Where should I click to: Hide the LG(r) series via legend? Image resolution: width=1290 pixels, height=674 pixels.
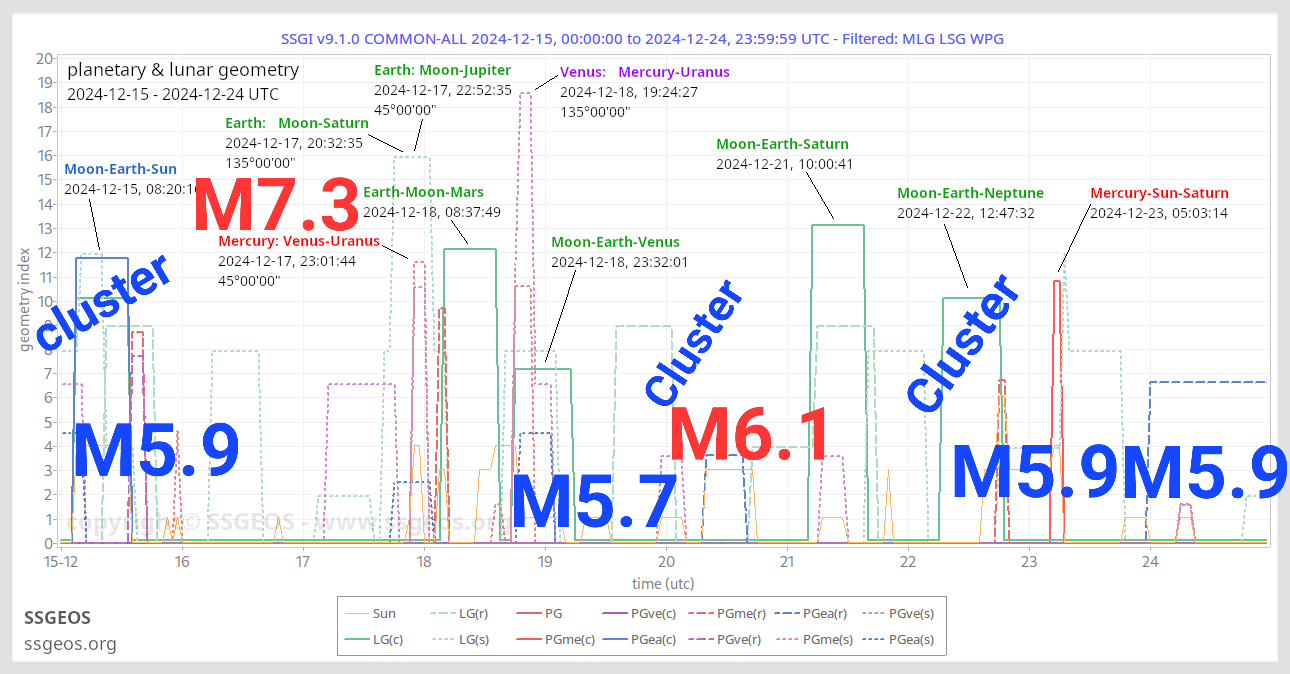(473, 613)
